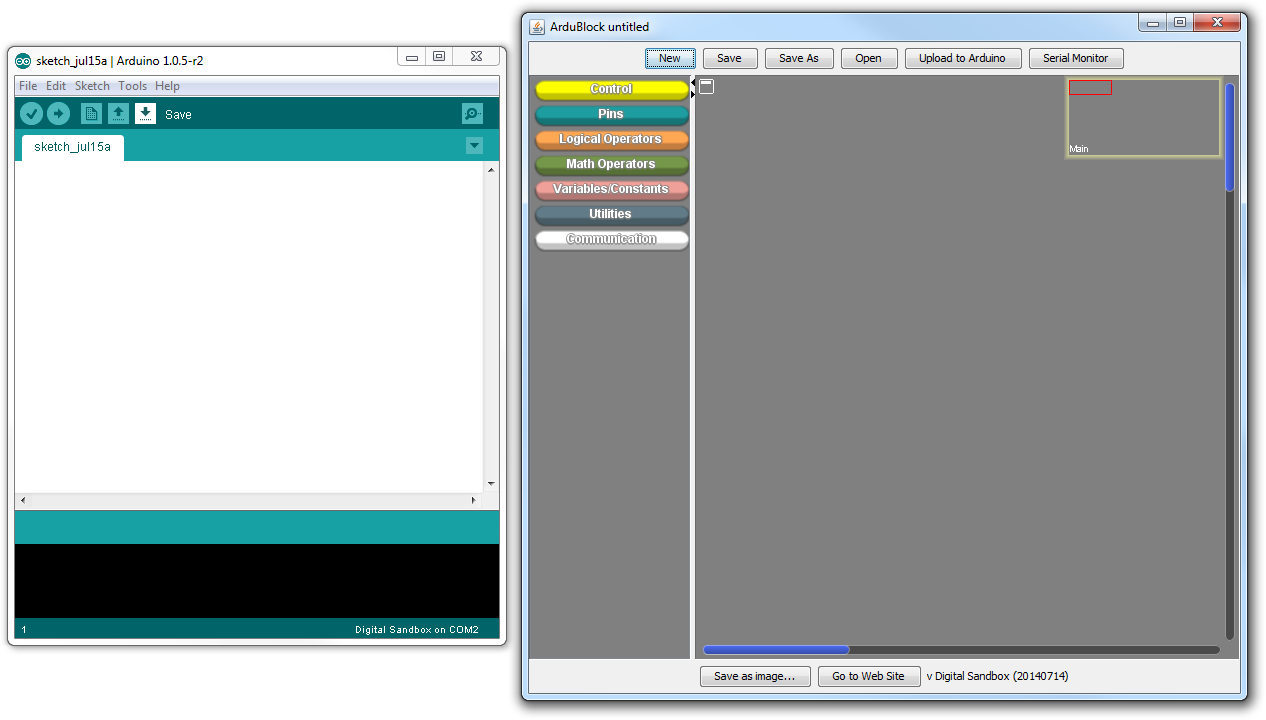Open the tab menu dropdown arrow in Arduino
This screenshot has height=720, width=1266.
pos(474,146)
